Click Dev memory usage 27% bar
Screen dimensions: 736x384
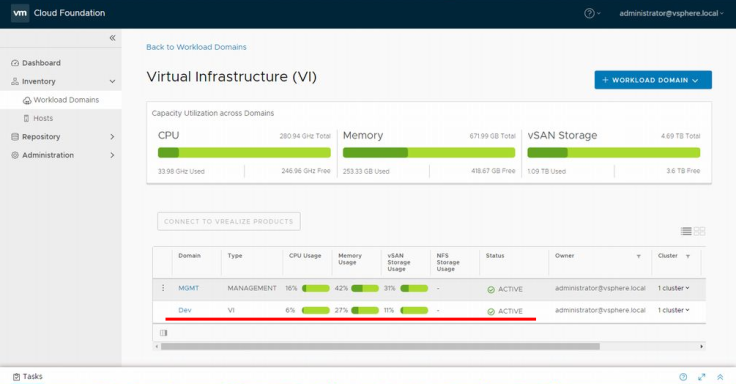tap(365, 310)
